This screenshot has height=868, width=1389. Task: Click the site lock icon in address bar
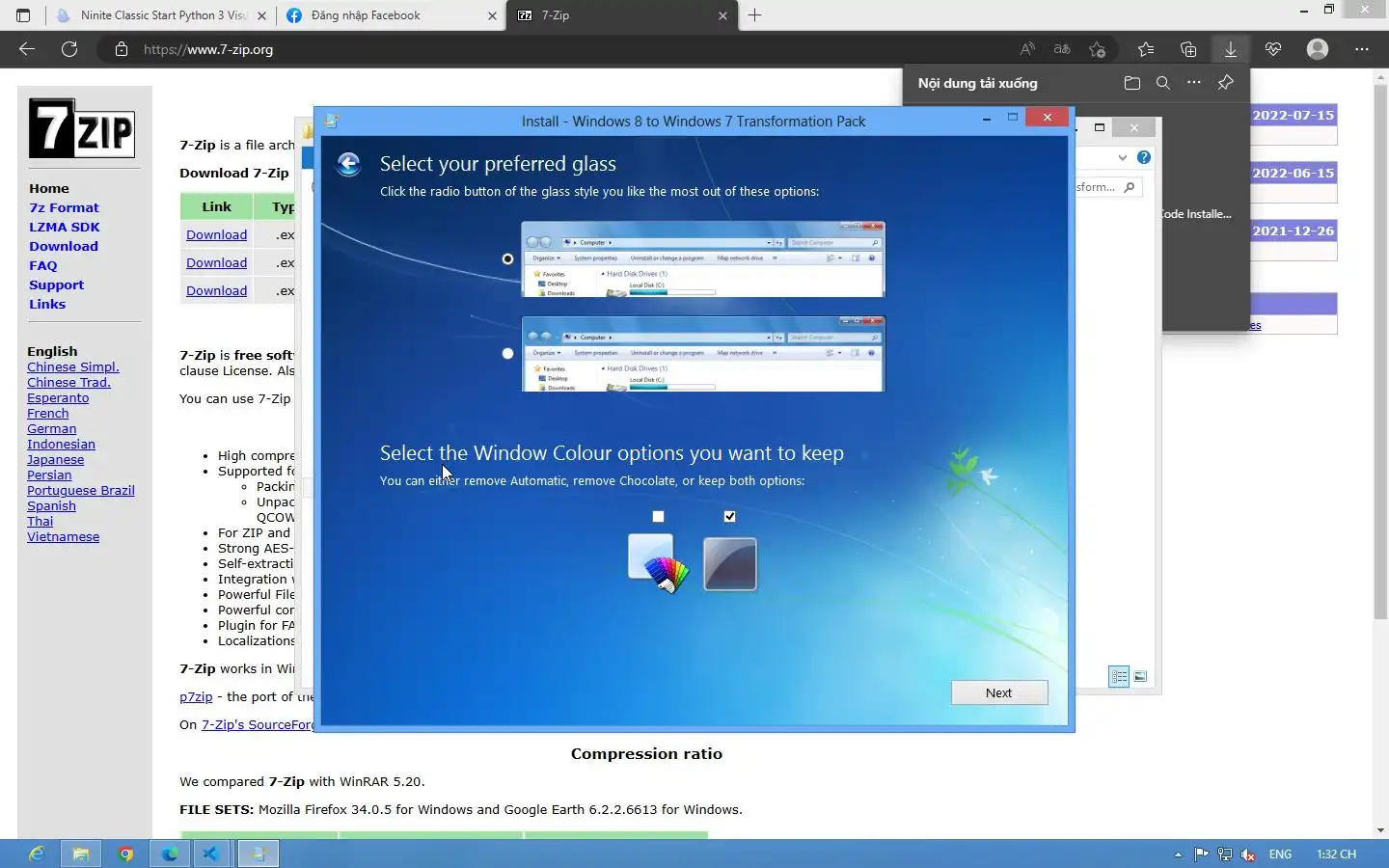click(x=121, y=49)
